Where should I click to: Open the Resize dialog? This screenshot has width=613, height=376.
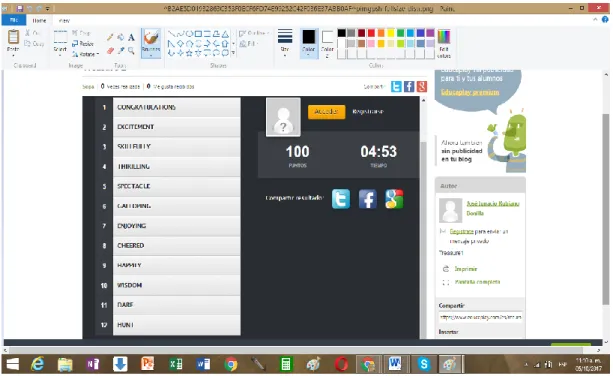point(82,44)
